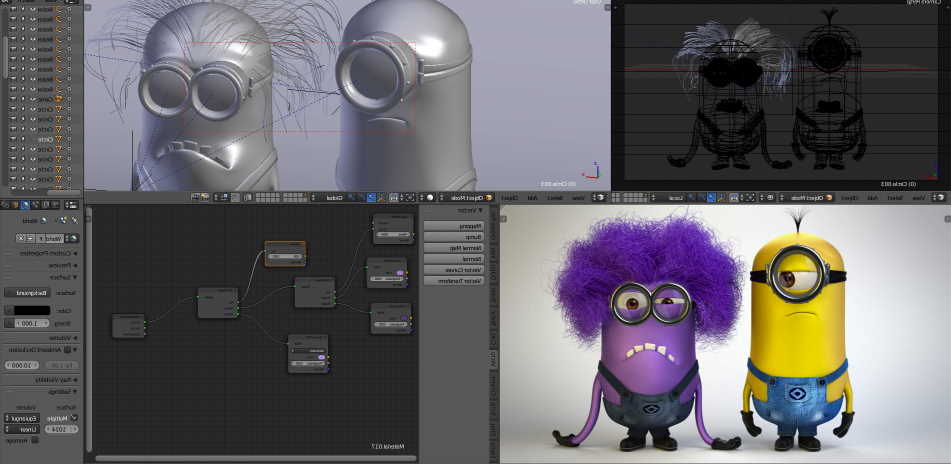The image size is (951, 464).
Task: Open Select menu in camera view header
Action: (x=894, y=197)
